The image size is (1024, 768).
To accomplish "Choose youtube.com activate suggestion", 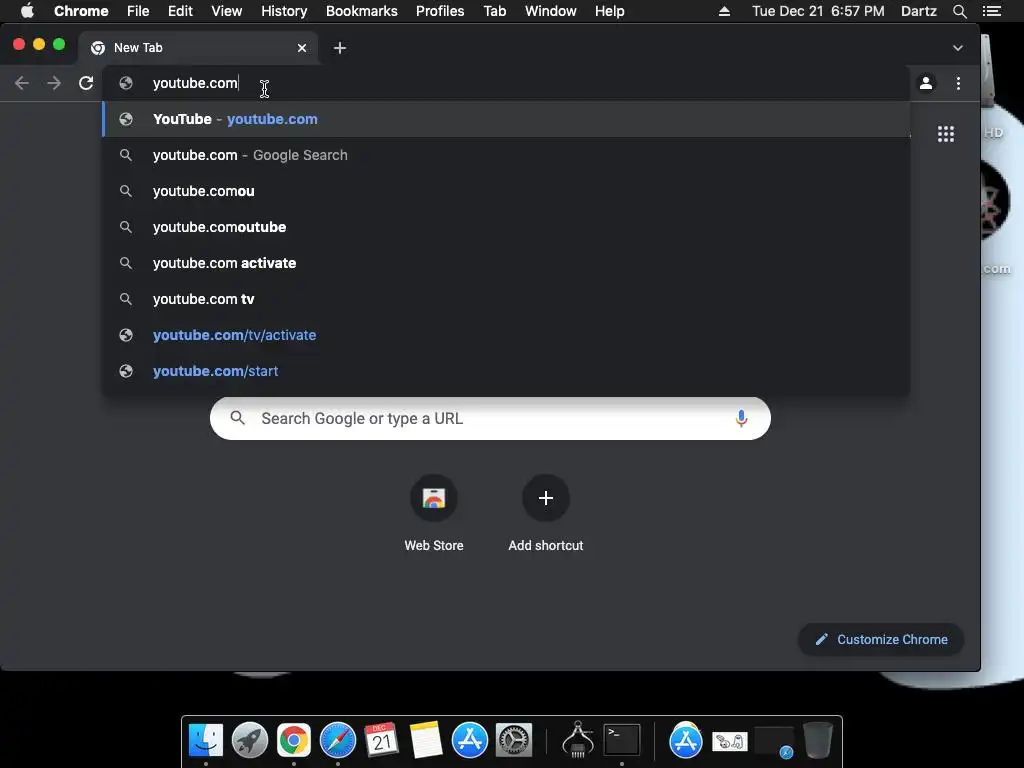I will pyautogui.click(x=506, y=263).
